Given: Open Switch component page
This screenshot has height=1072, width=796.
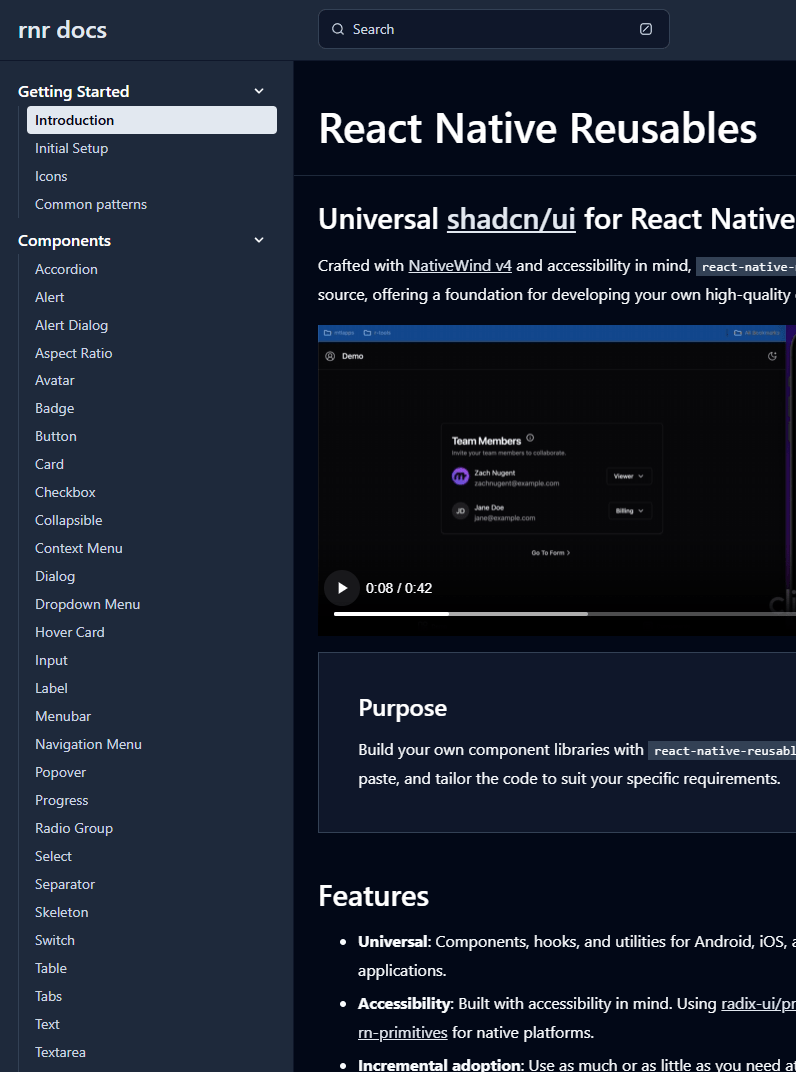Looking at the screenshot, I should click(55, 941).
